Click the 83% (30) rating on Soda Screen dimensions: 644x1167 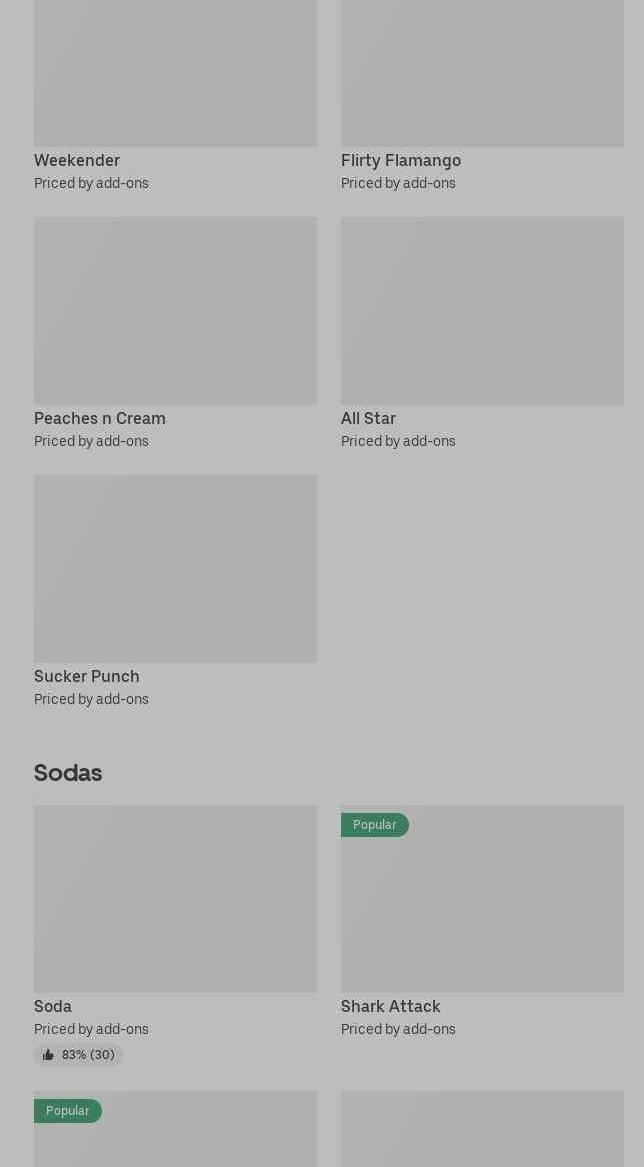(88, 1055)
